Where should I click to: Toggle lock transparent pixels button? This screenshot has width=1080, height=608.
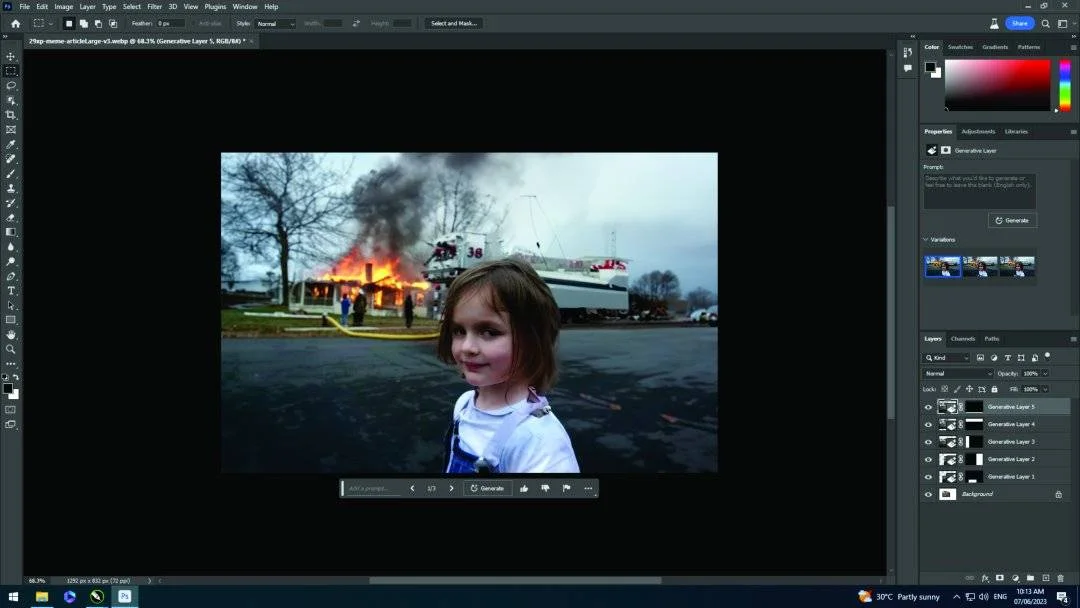pos(945,389)
